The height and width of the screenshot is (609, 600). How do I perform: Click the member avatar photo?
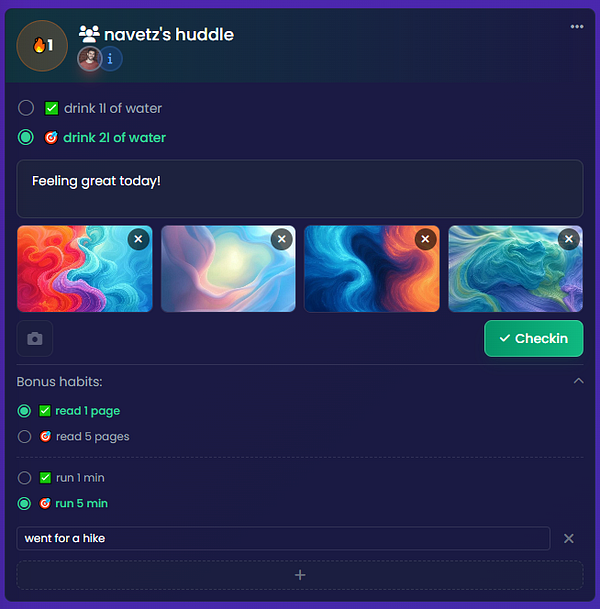(90, 59)
